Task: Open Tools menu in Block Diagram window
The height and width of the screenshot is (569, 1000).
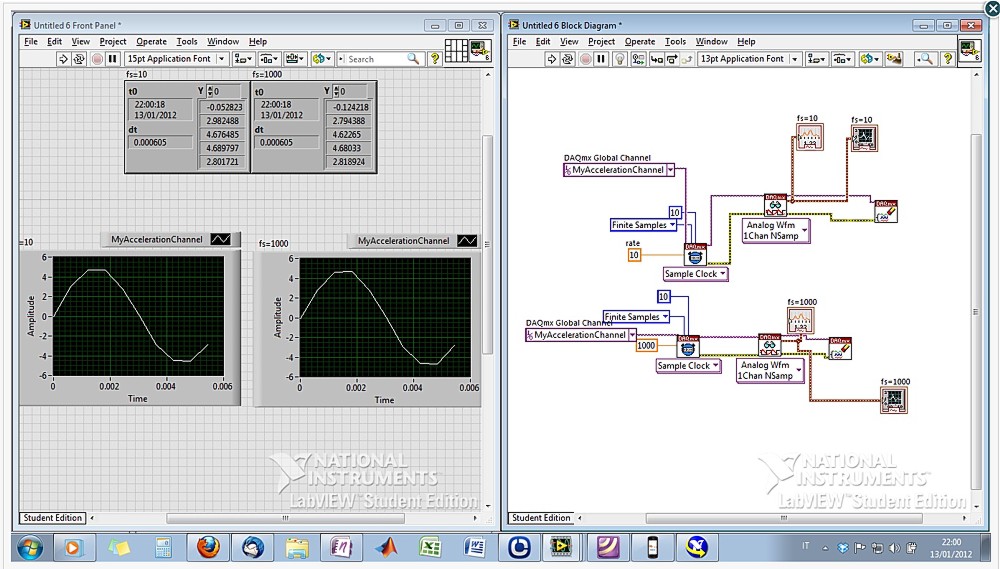Action: (676, 42)
